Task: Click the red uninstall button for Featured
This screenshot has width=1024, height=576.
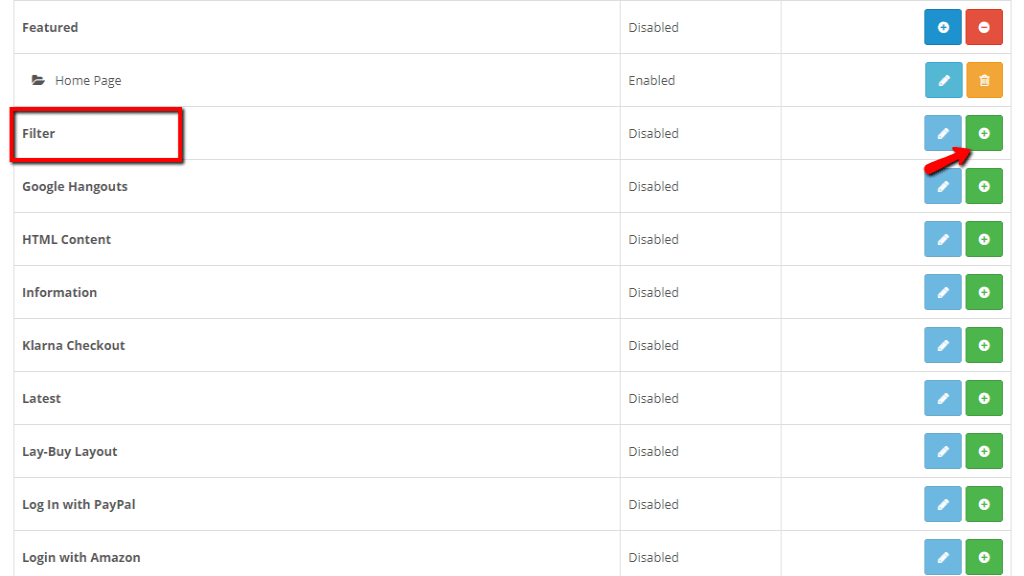Action: click(984, 28)
